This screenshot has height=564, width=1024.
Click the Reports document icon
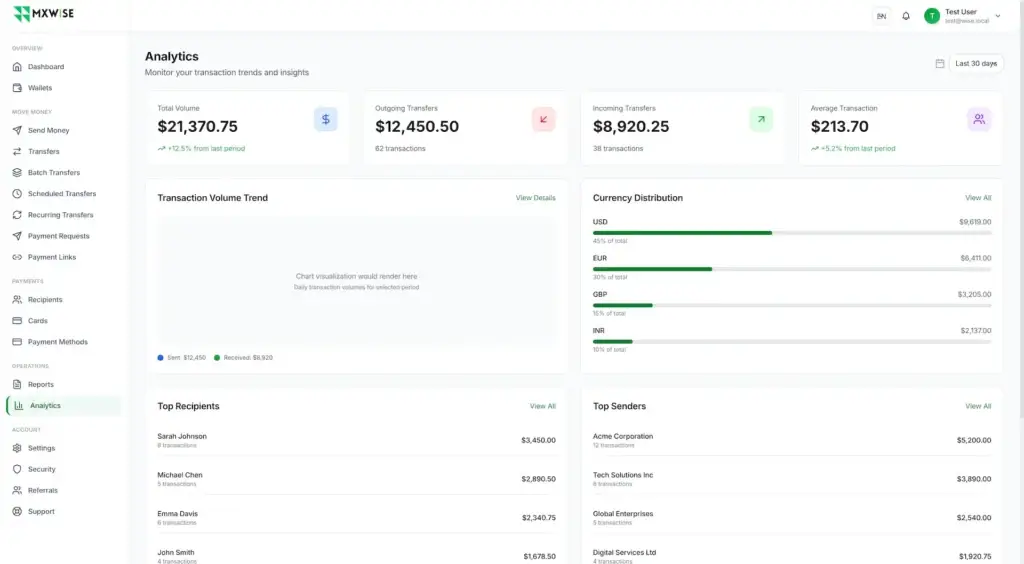(x=17, y=384)
